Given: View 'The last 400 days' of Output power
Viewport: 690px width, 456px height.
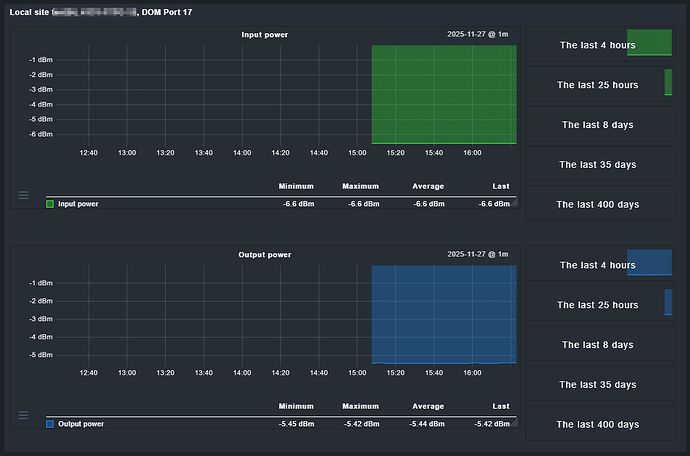Looking at the screenshot, I should click(x=598, y=424).
